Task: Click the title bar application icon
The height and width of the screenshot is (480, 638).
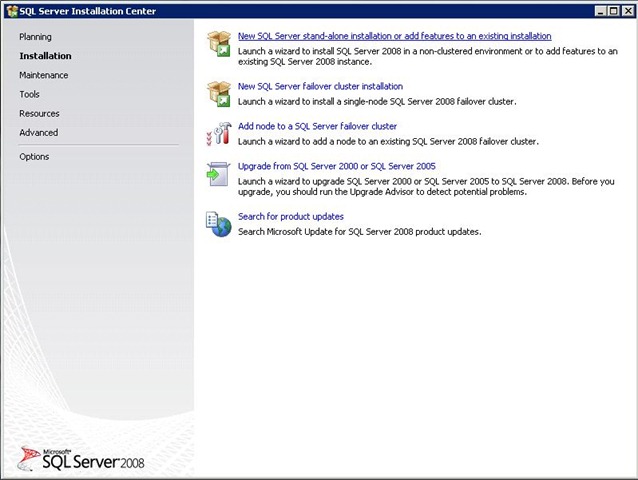Action: 11,10
